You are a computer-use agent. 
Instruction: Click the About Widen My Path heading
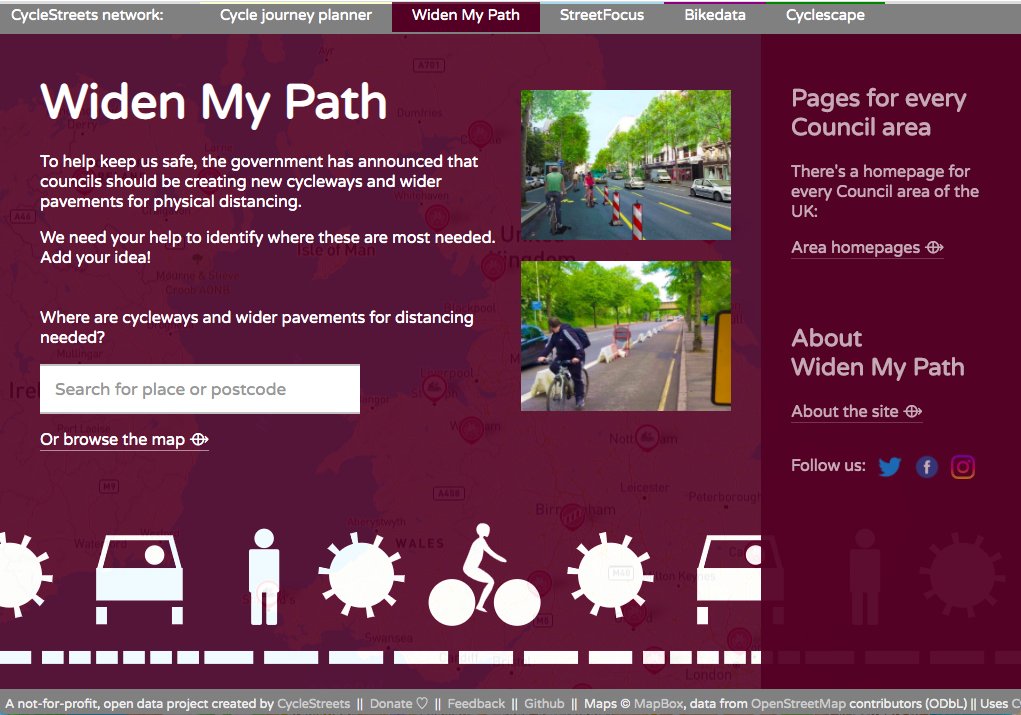pyautogui.click(x=877, y=352)
